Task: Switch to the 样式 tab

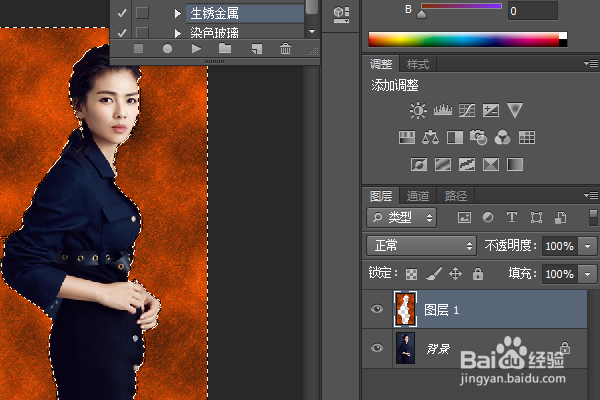Action: coord(418,64)
